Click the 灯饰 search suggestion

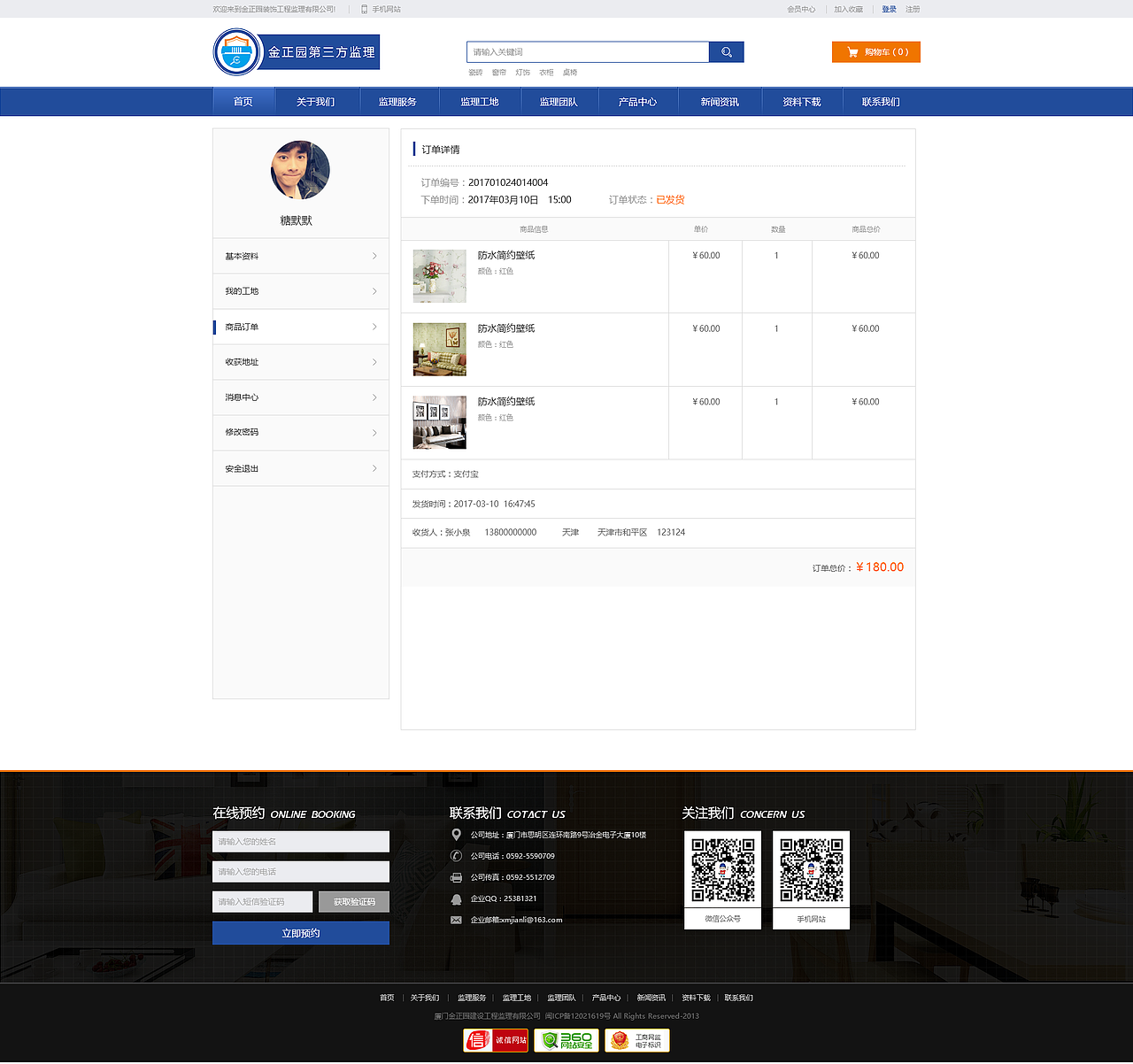click(522, 73)
